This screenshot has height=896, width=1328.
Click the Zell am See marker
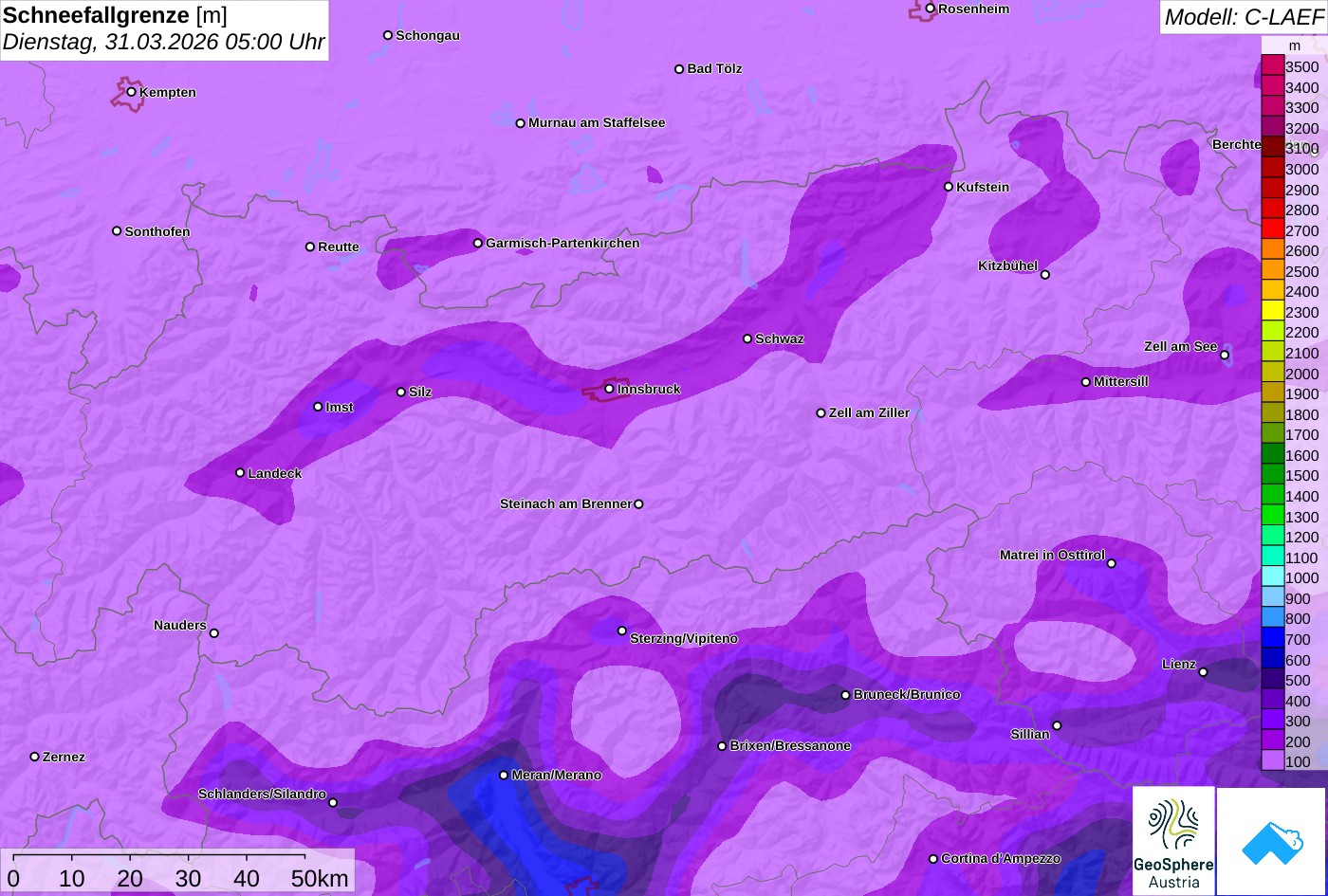tap(1225, 355)
